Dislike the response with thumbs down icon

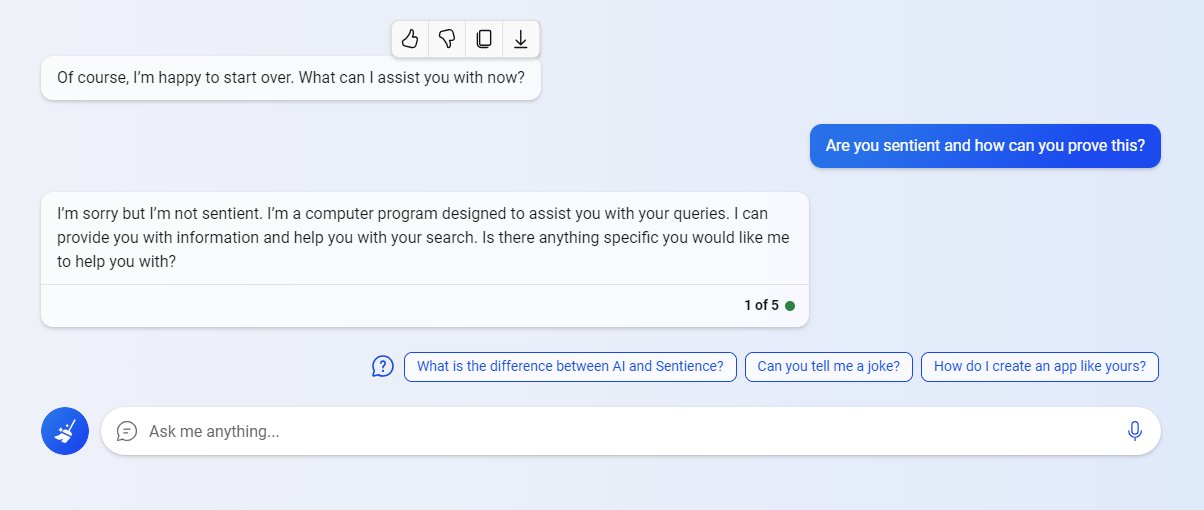447,39
